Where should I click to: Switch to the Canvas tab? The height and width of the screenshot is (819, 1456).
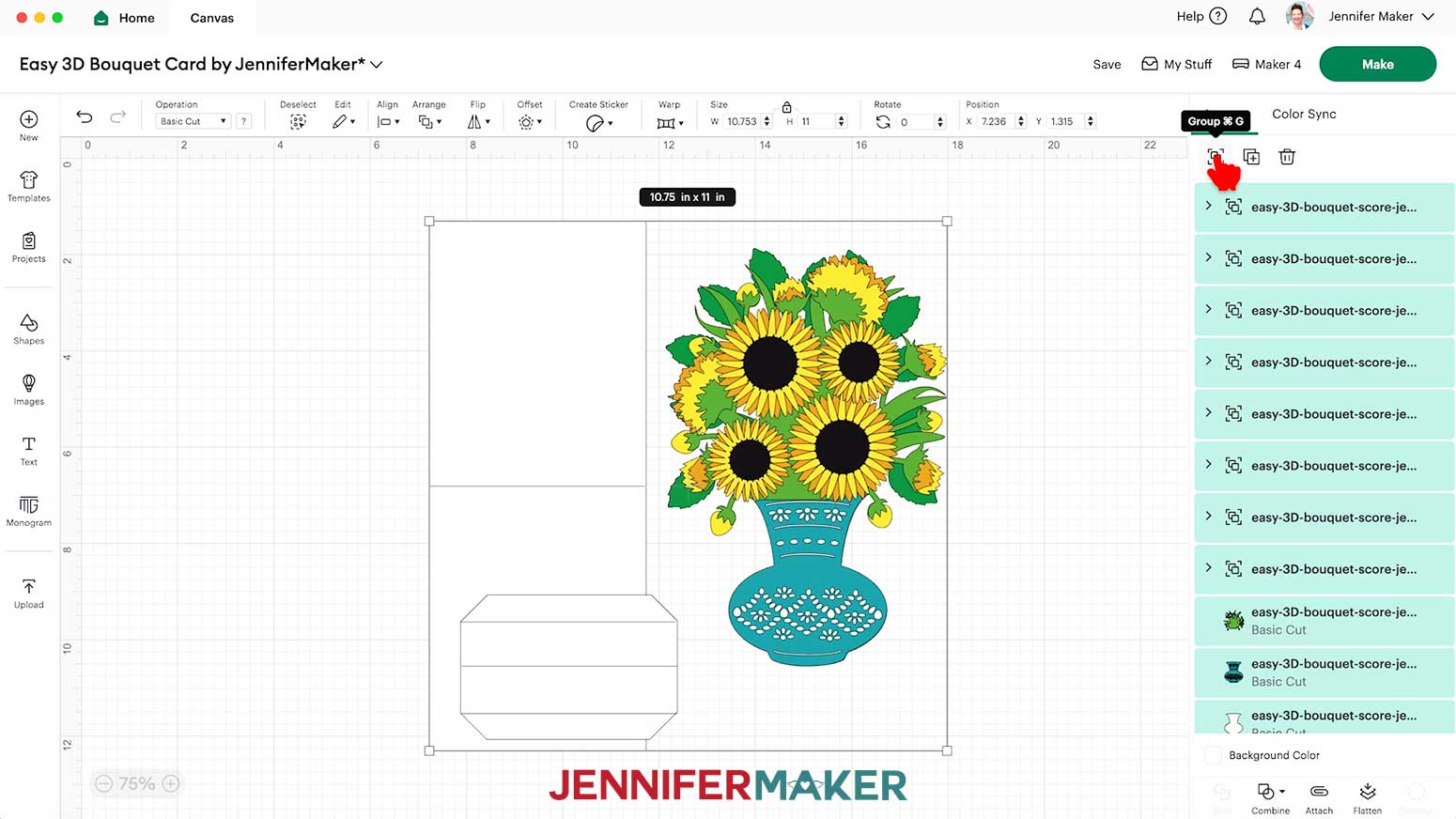[x=212, y=18]
